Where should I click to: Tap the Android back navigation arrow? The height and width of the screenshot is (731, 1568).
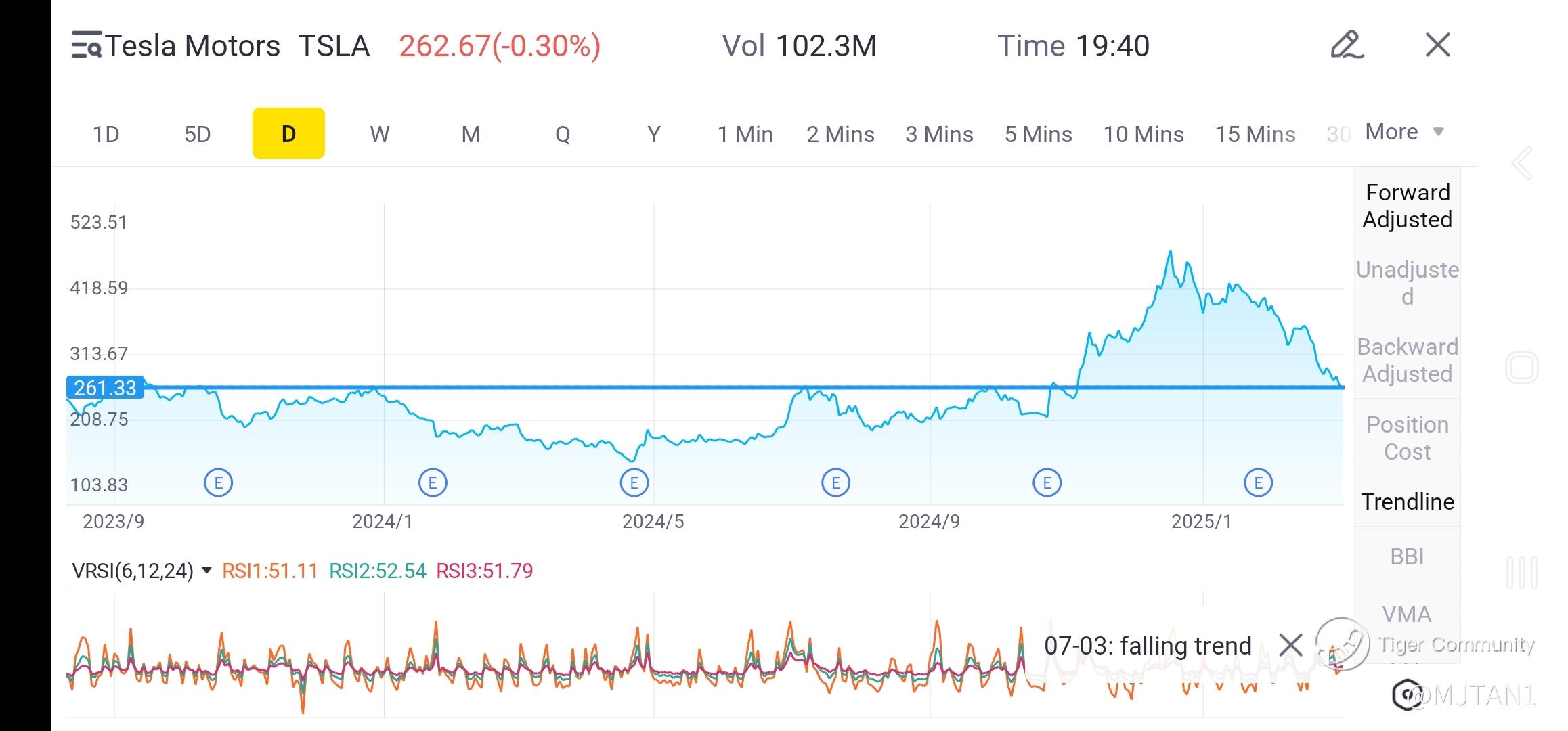(x=1521, y=163)
